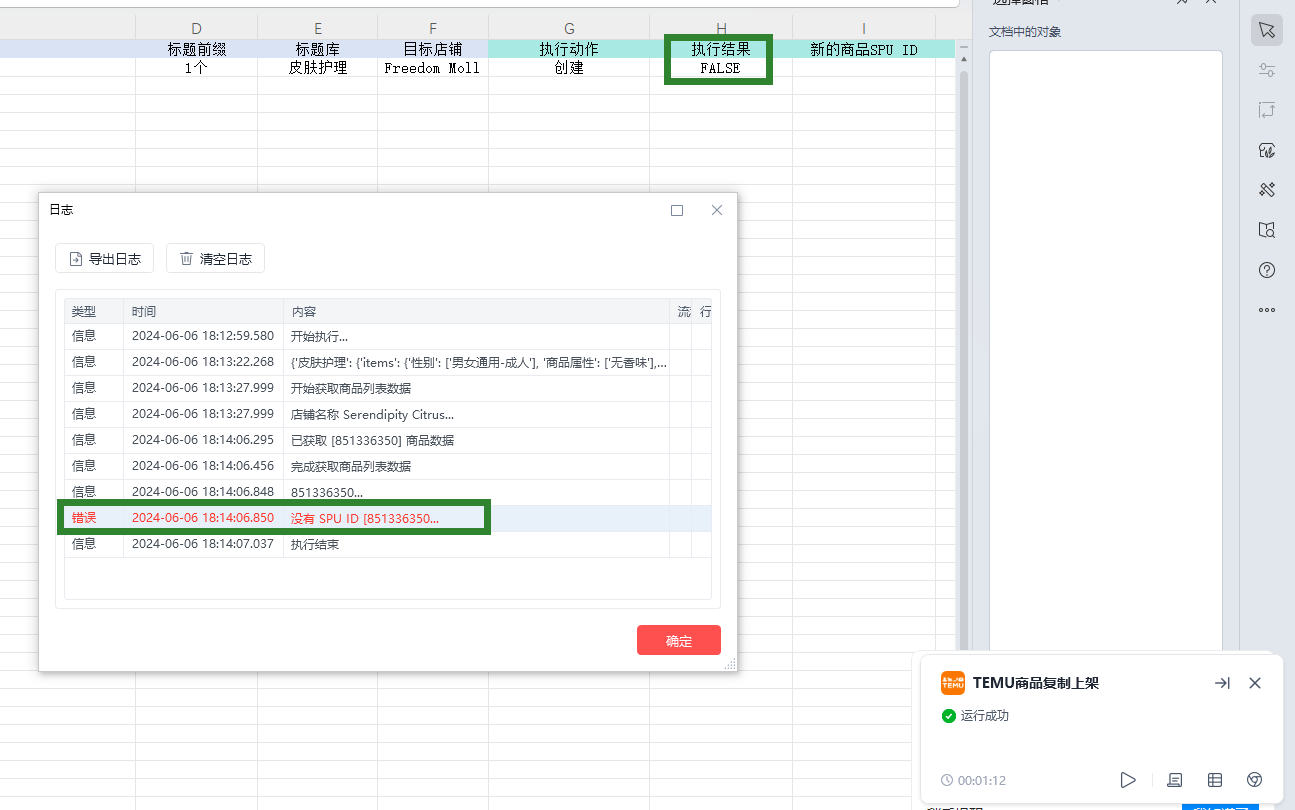This screenshot has width=1295, height=810.
Task: Select the log row 执行结束
Action: (x=388, y=544)
